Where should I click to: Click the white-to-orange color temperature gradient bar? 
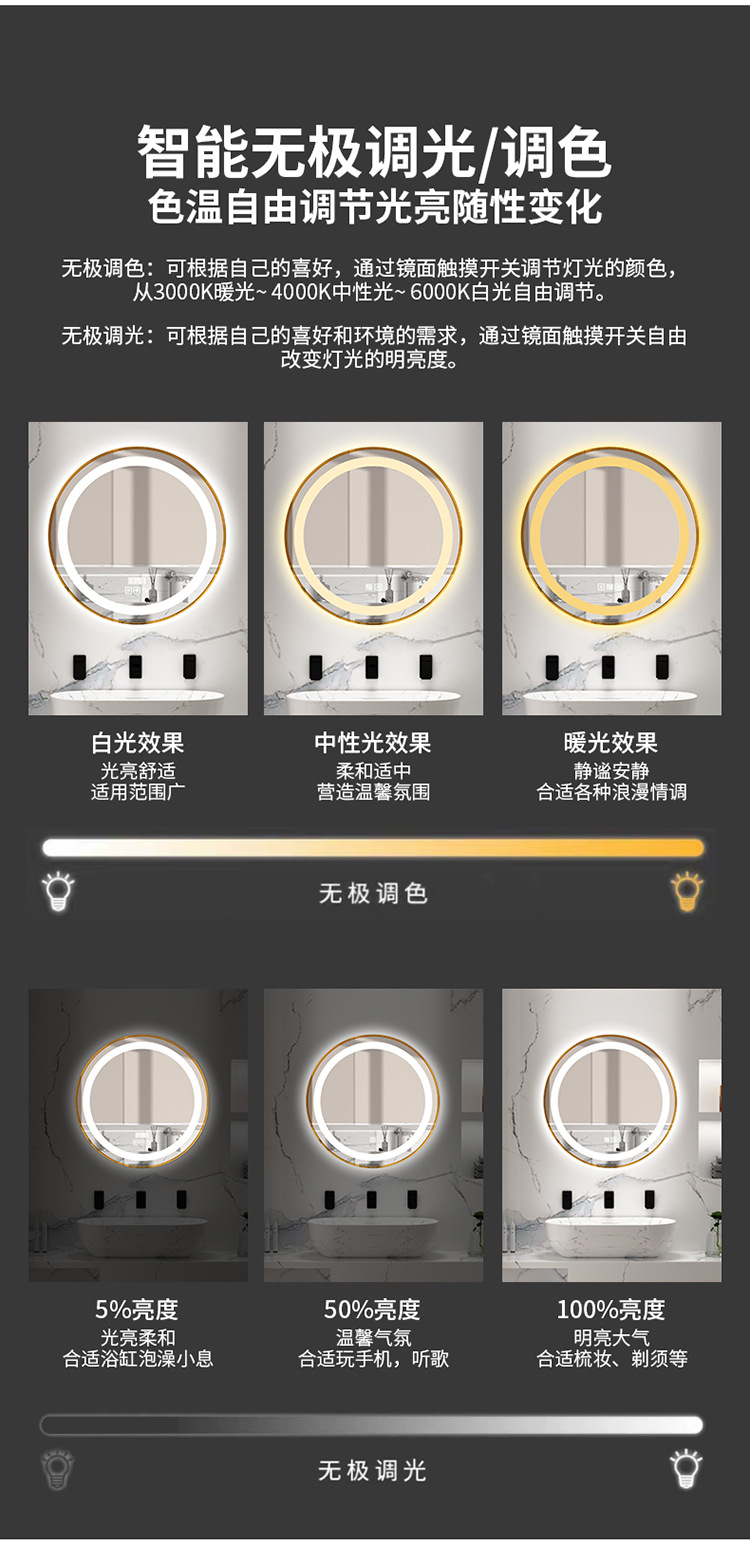(373, 848)
